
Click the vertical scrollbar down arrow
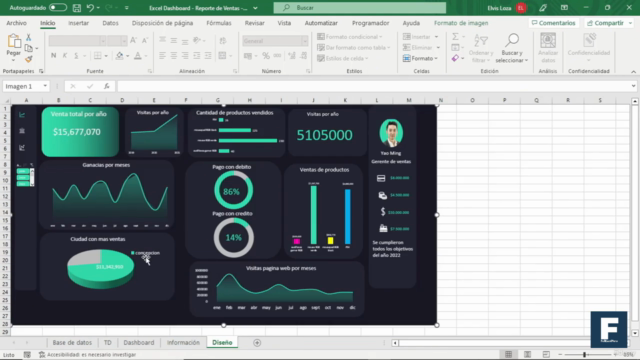[x=635, y=333]
